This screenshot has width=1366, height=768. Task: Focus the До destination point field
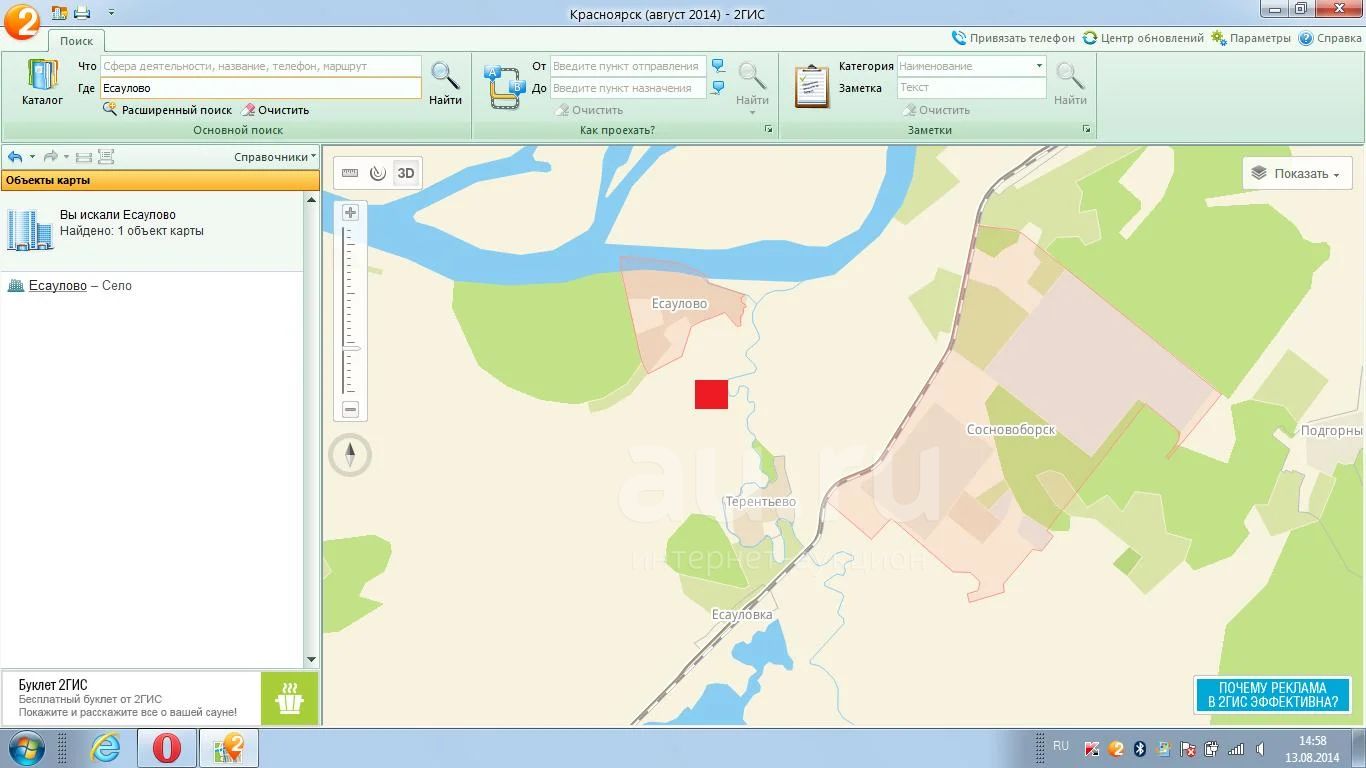click(628, 88)
